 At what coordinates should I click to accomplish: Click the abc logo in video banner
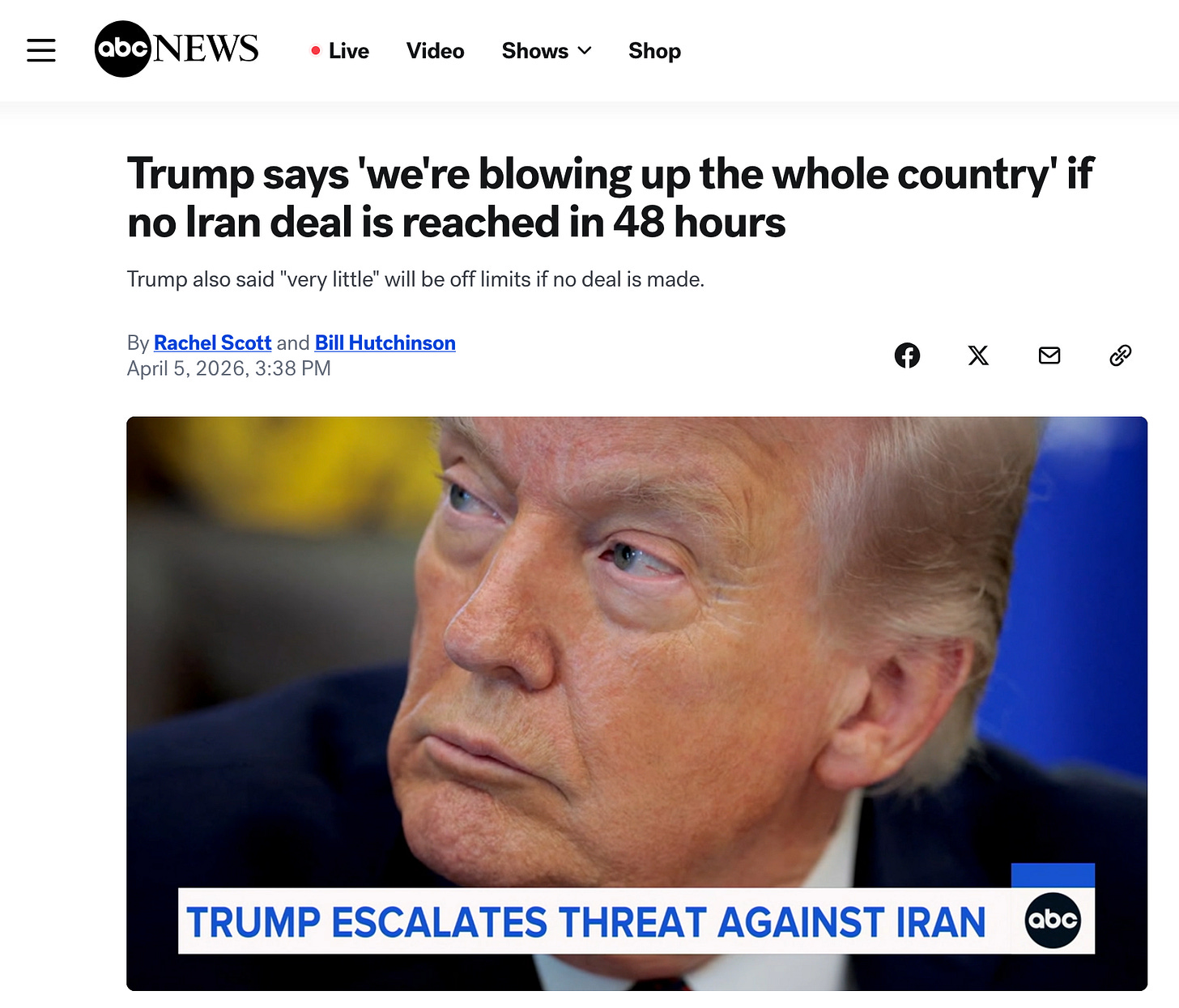(1053, 921)
